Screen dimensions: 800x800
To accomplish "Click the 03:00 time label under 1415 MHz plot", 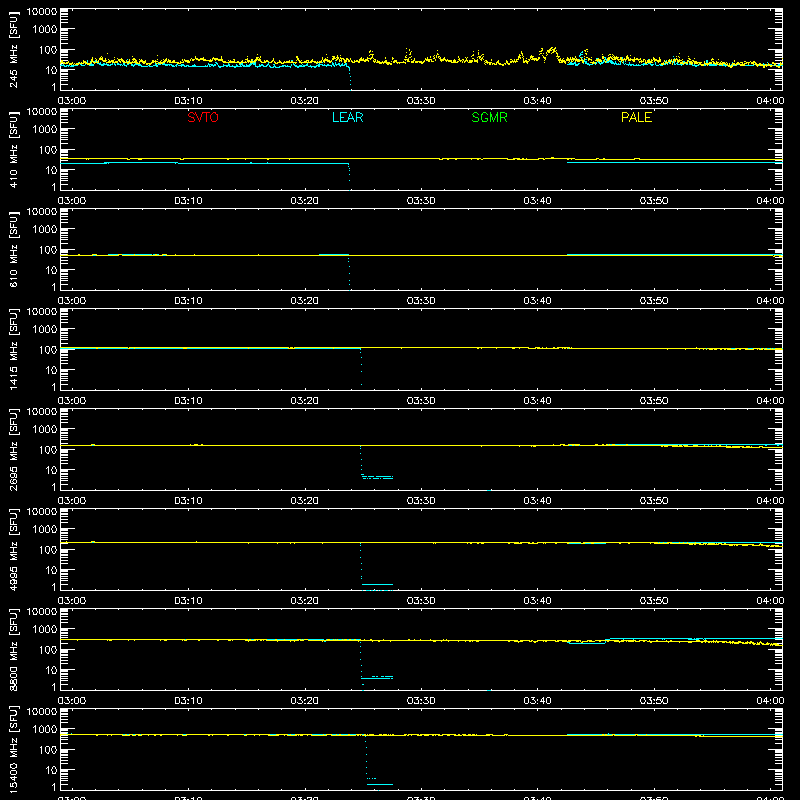I will 72,401.
